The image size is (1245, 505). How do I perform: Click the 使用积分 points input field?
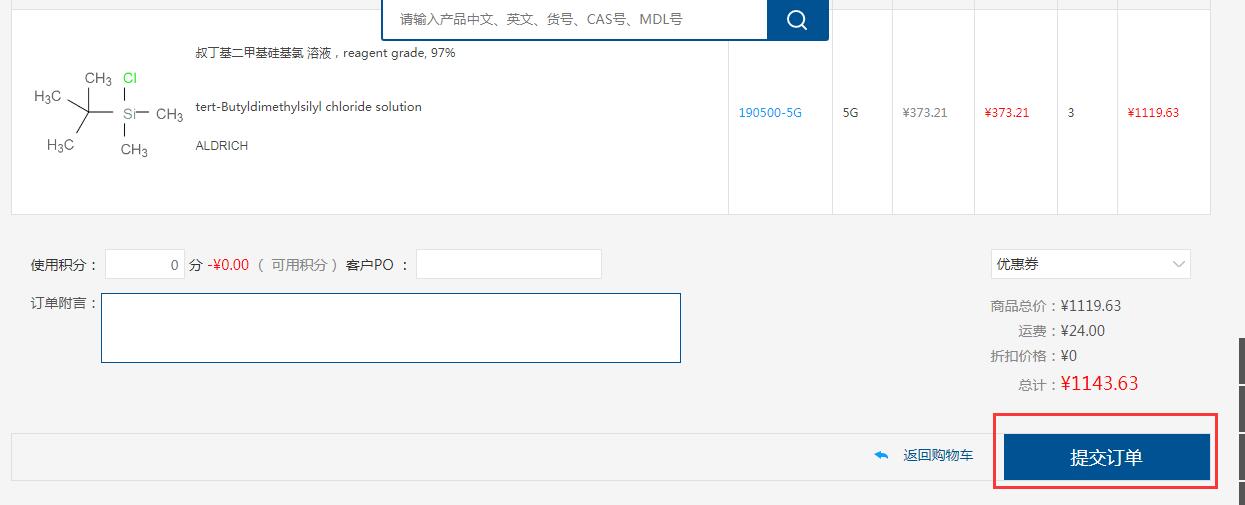(144, 264)
